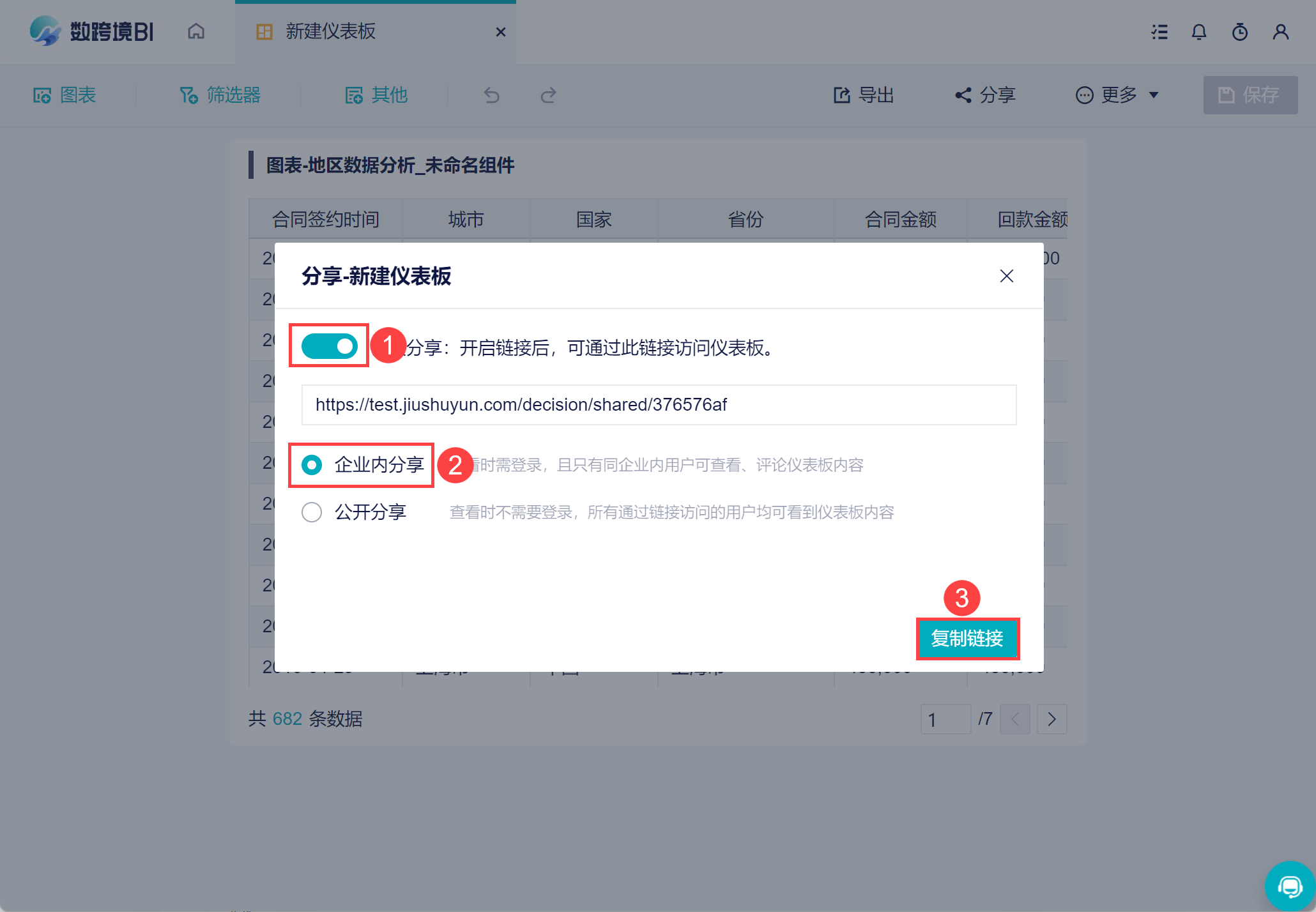This screenshot has height=912, width=1316.
Task: Turn off the share link toggle
Action: [330, 346]
